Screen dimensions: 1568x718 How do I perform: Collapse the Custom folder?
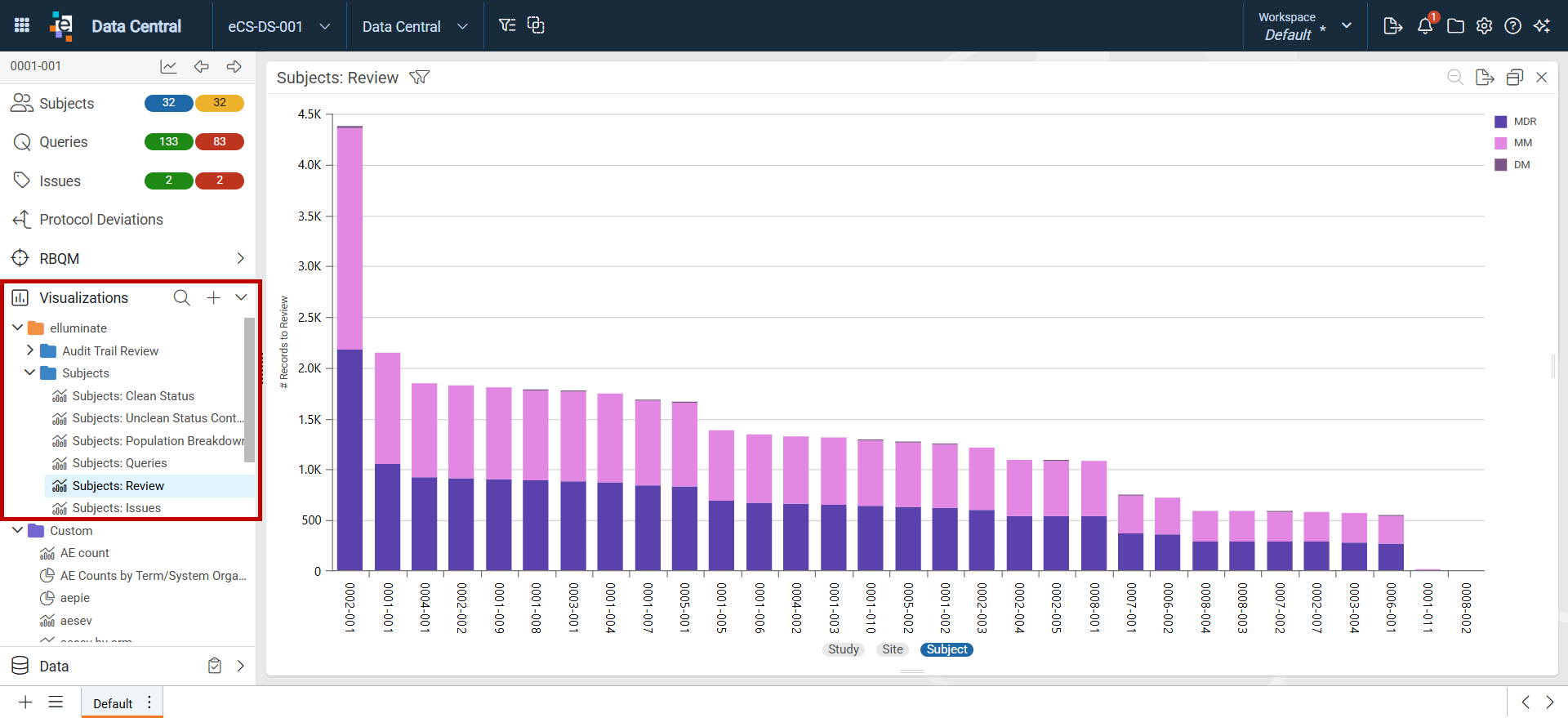coord(17,530)
